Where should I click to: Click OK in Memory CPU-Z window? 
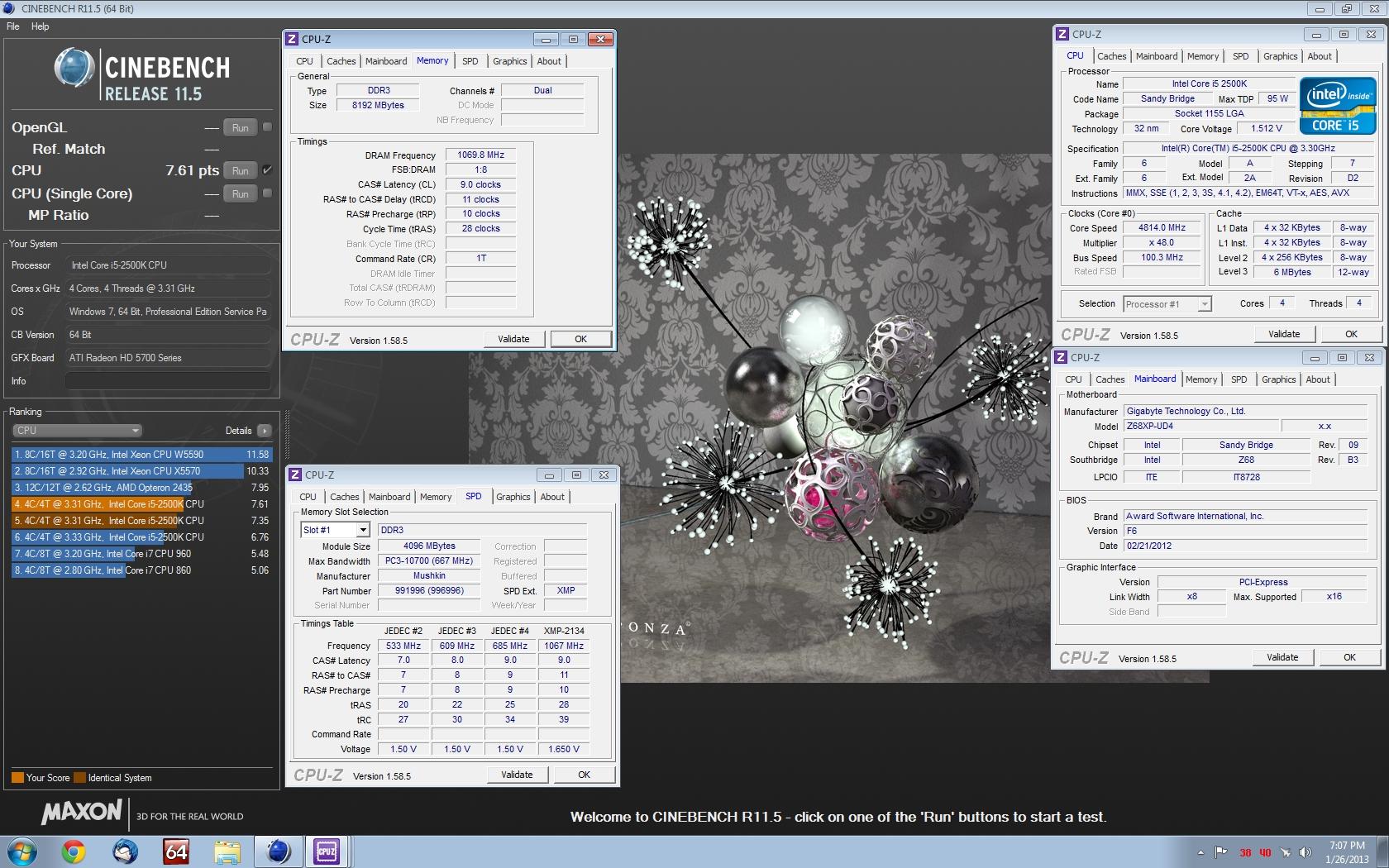(x=581, y=339)
